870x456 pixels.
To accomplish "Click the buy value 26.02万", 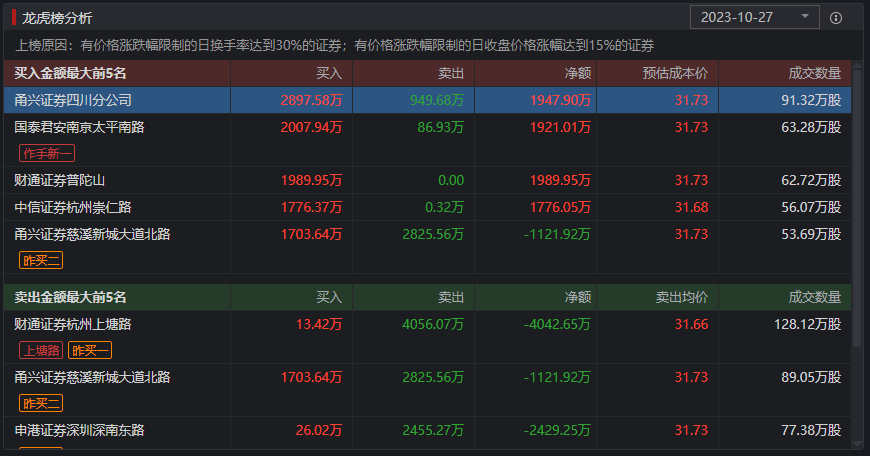I will click(319, 430).
